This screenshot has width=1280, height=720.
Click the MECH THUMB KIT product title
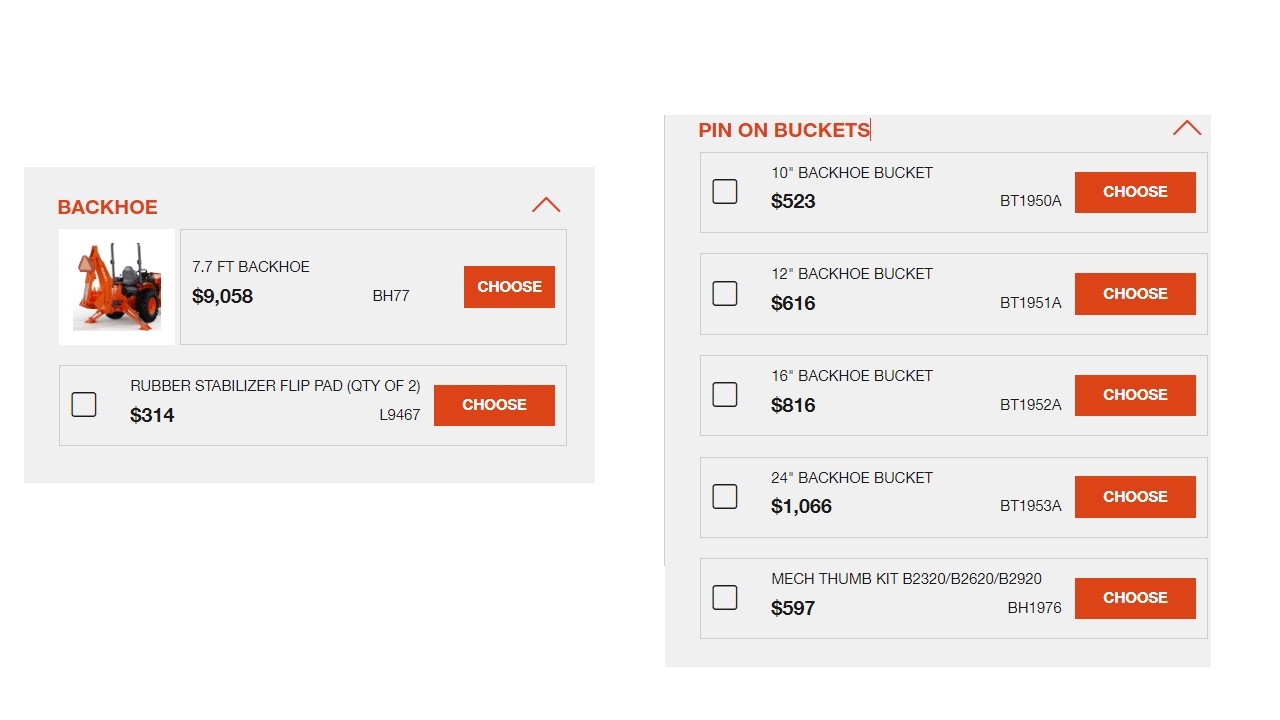coord(906,579)
